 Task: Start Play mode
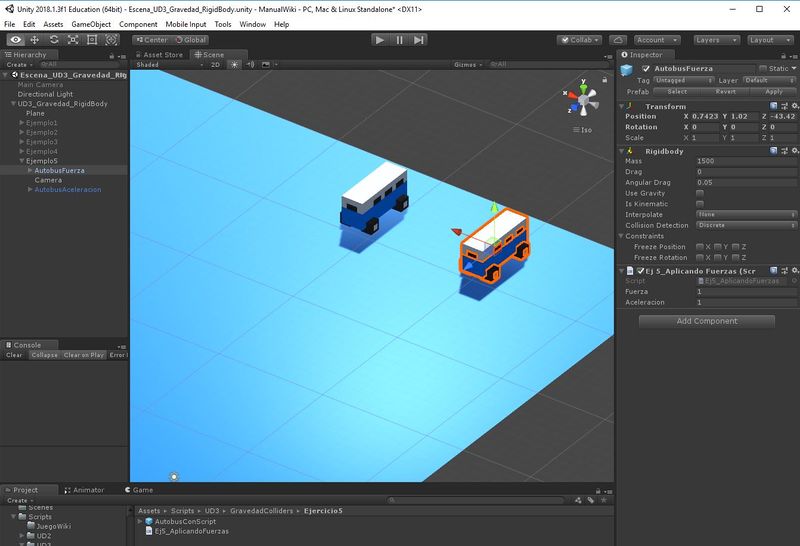tap(380, 40)
